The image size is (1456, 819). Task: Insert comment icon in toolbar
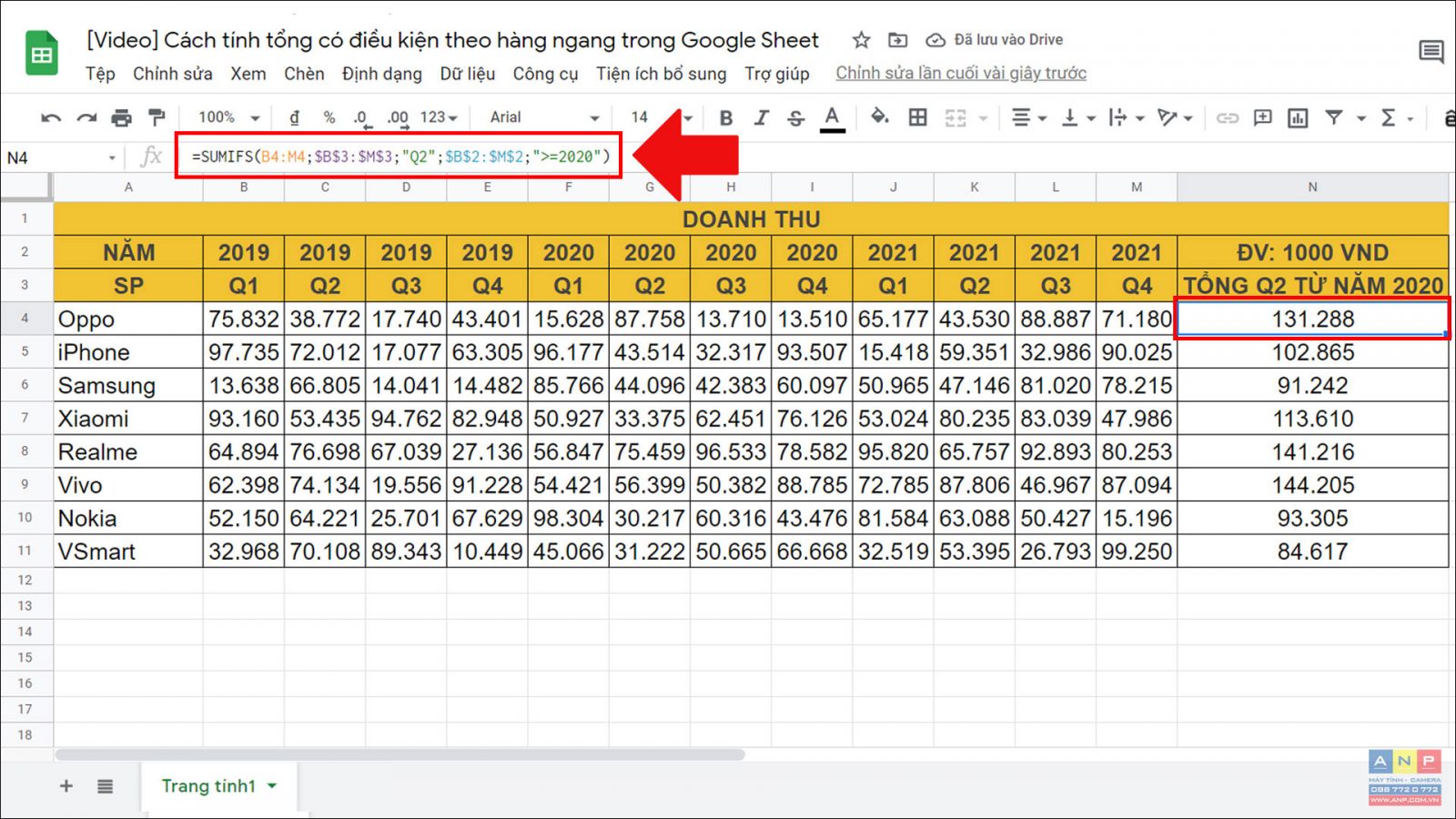pyautogui.click(x=1262, y=117)
